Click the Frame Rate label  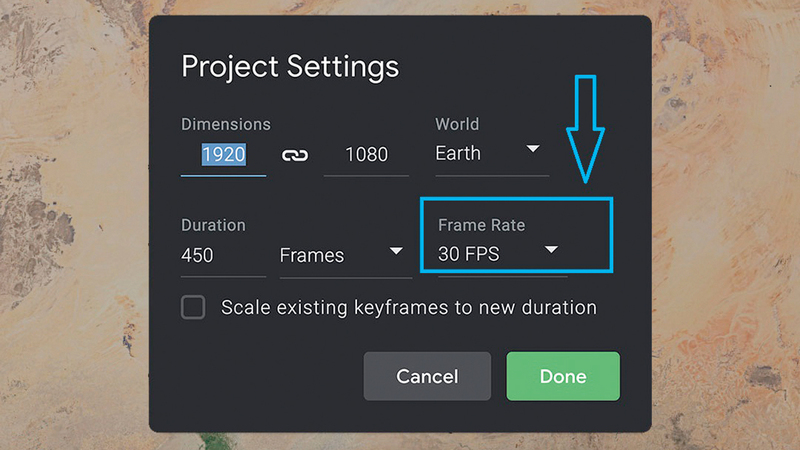[x=482, y=225]
